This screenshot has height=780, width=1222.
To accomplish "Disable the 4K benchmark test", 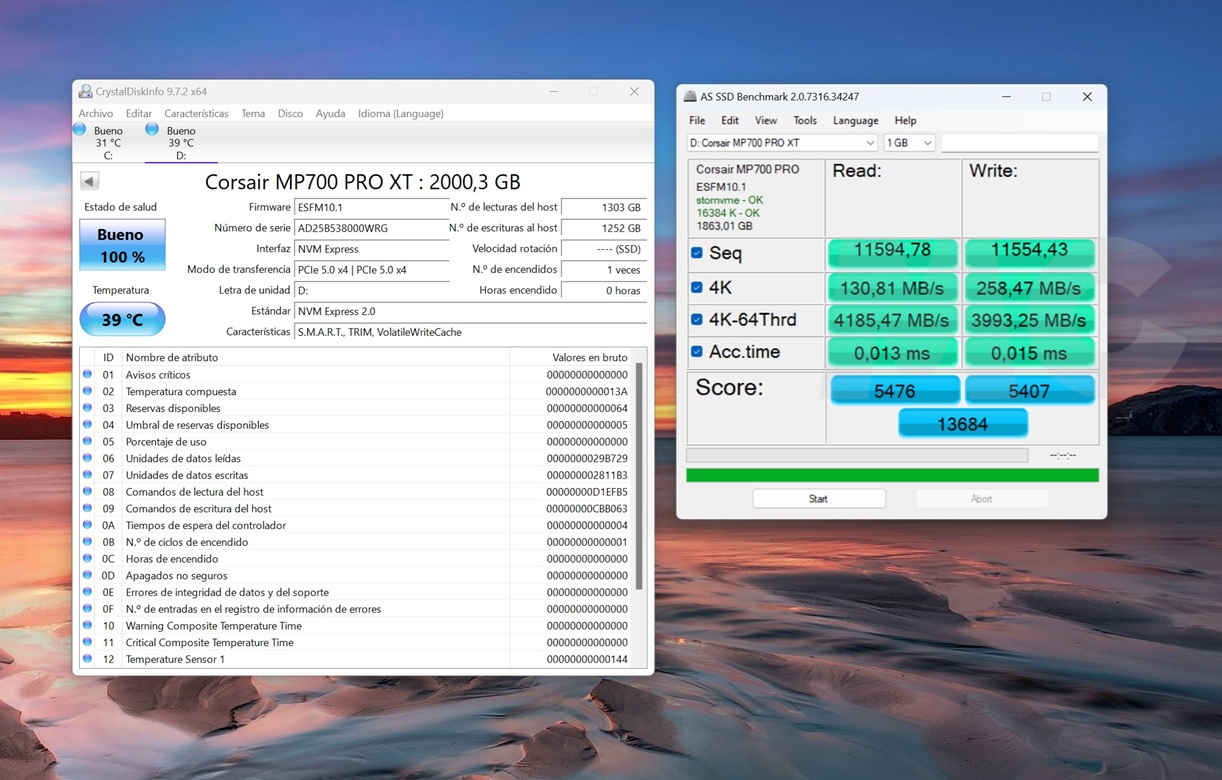I will (x=697, y=287).
